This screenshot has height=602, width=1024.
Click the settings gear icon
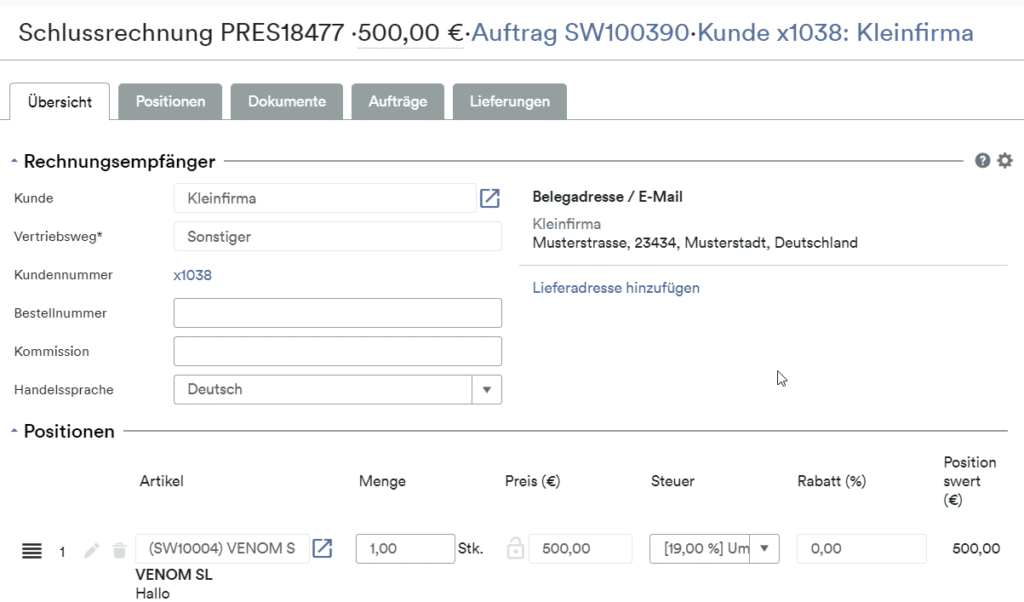(1005, 160)
